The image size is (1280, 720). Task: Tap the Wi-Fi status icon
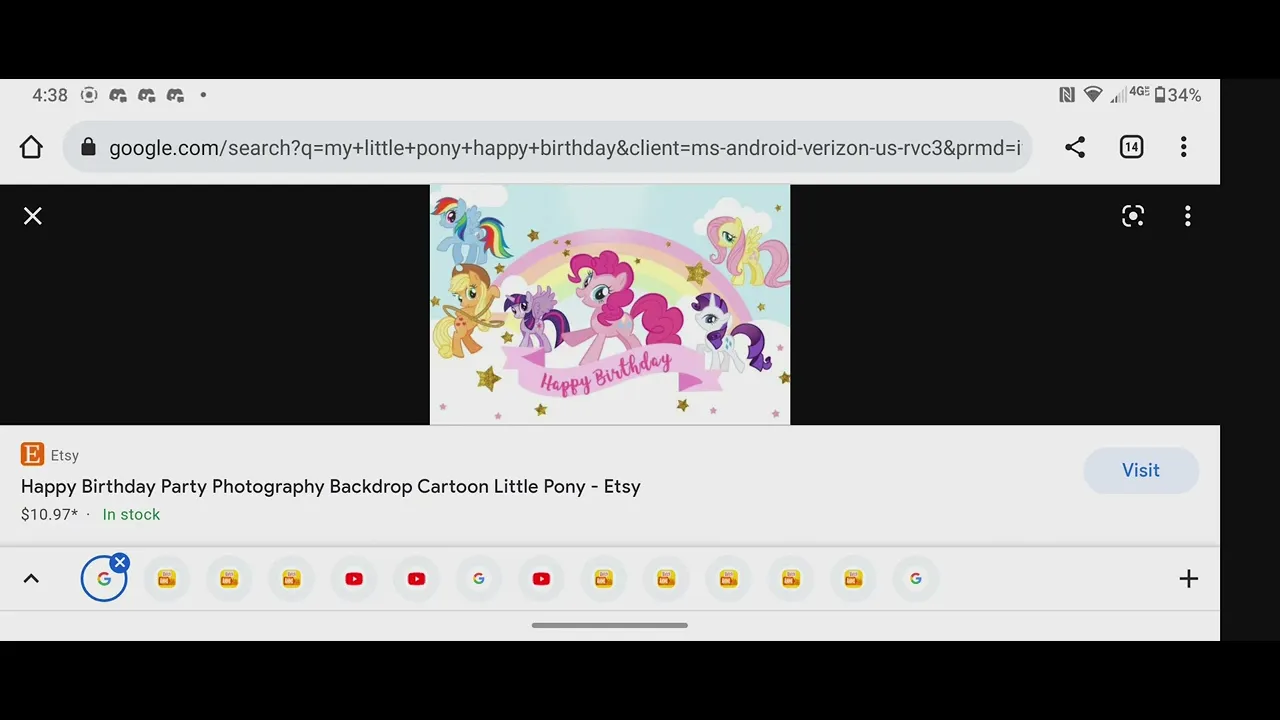click(1093, 95)
